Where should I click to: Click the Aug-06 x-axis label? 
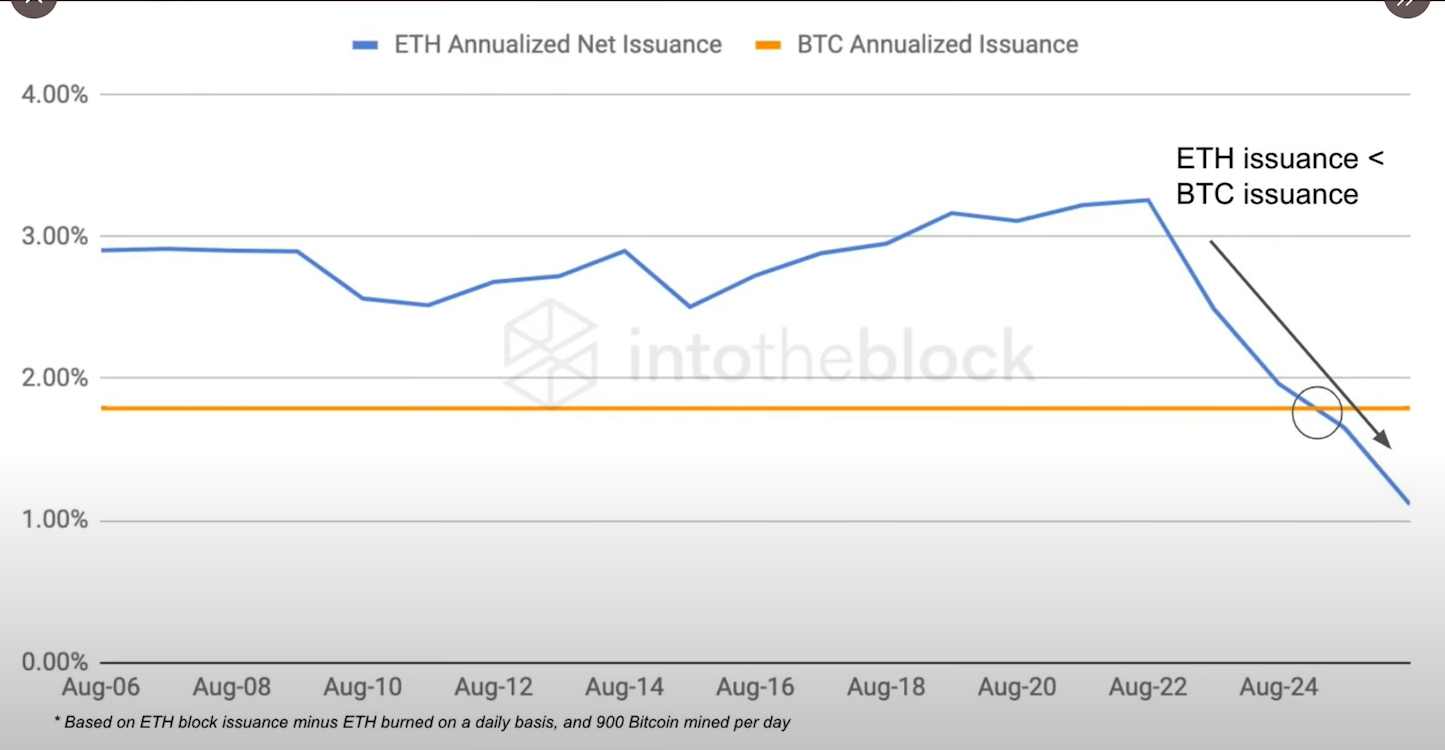coord(101,688)
